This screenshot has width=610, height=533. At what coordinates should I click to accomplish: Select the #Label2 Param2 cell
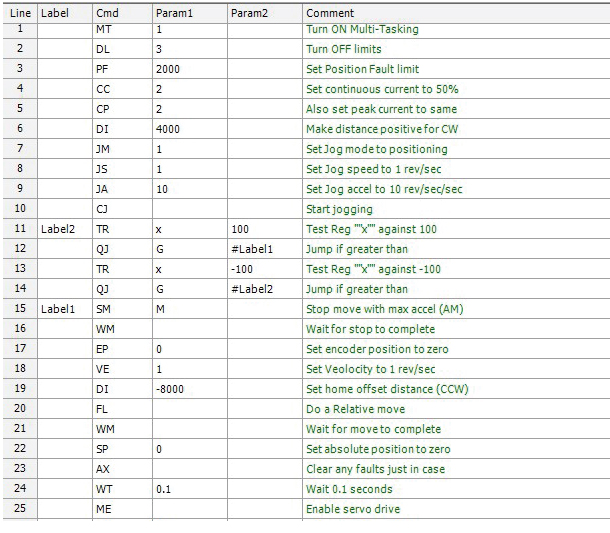coord(265,289)
